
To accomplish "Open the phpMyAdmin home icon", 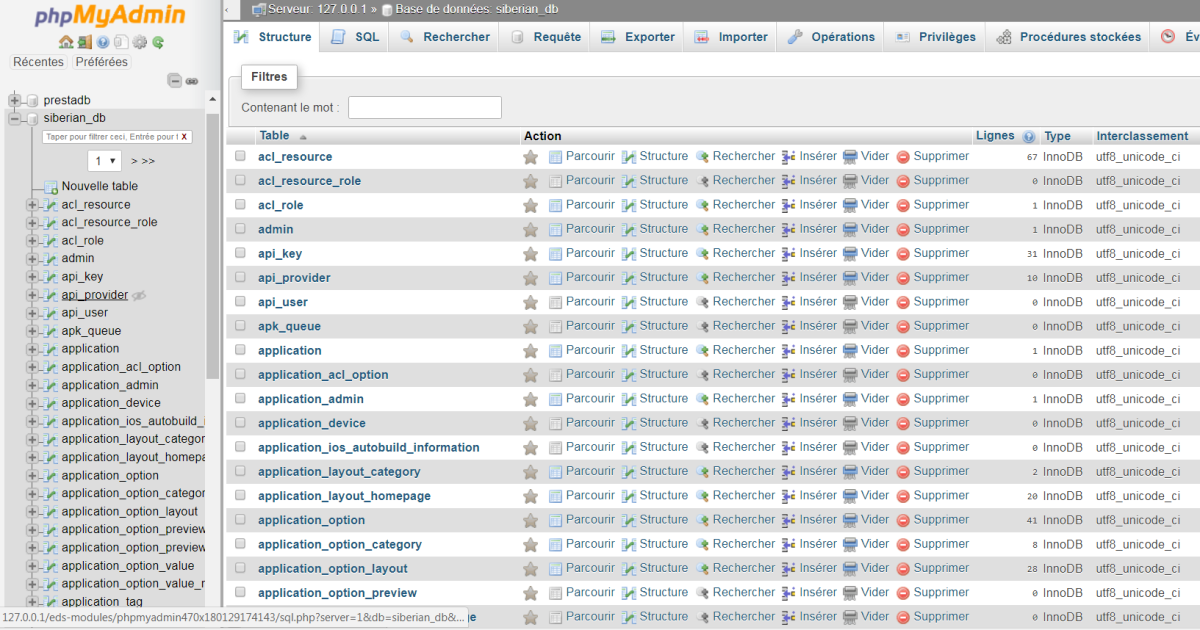I will (66, 42).
